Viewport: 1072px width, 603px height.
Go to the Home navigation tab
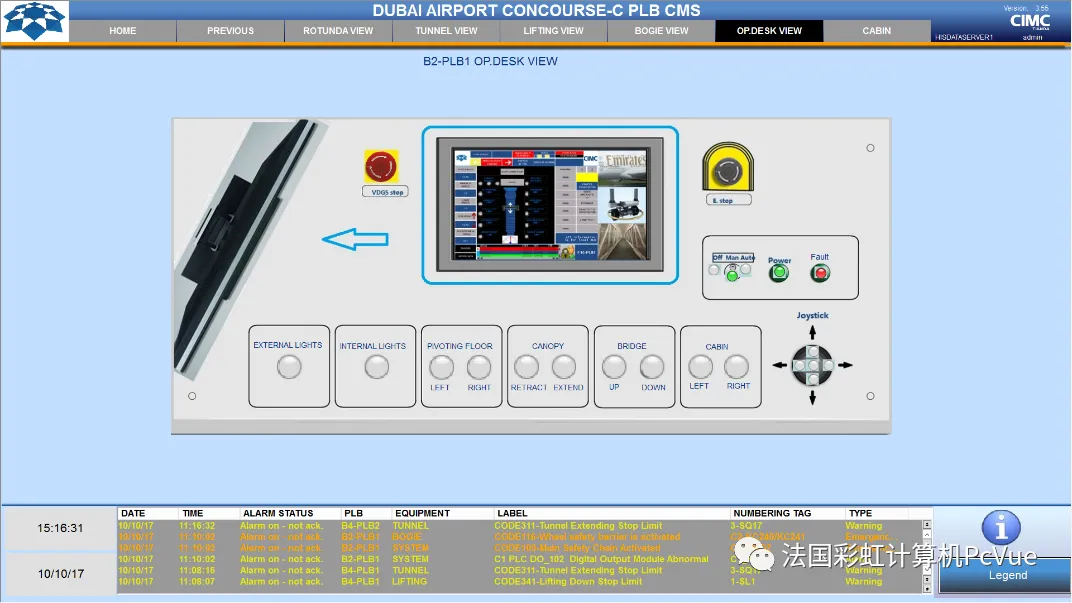[x=122, y=31]
